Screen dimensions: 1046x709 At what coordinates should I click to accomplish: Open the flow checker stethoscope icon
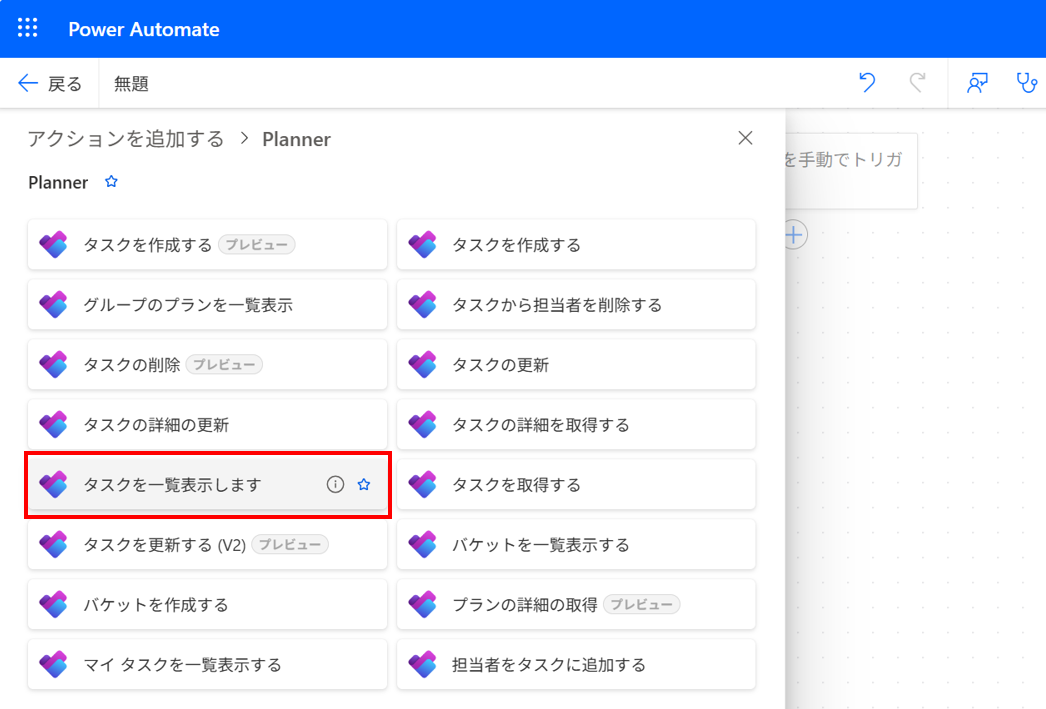pyautogui.click(x=1026, y=83)
